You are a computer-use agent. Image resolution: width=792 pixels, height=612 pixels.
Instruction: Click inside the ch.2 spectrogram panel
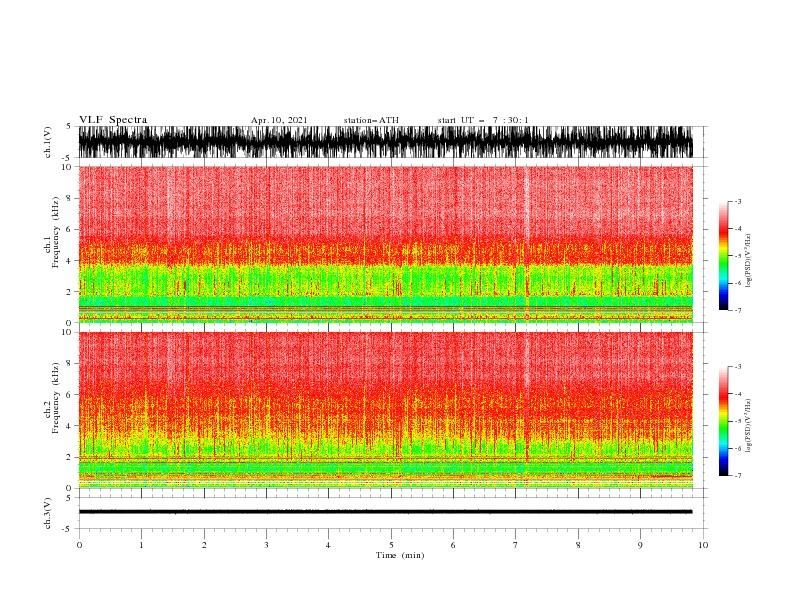tap(385, 410)
